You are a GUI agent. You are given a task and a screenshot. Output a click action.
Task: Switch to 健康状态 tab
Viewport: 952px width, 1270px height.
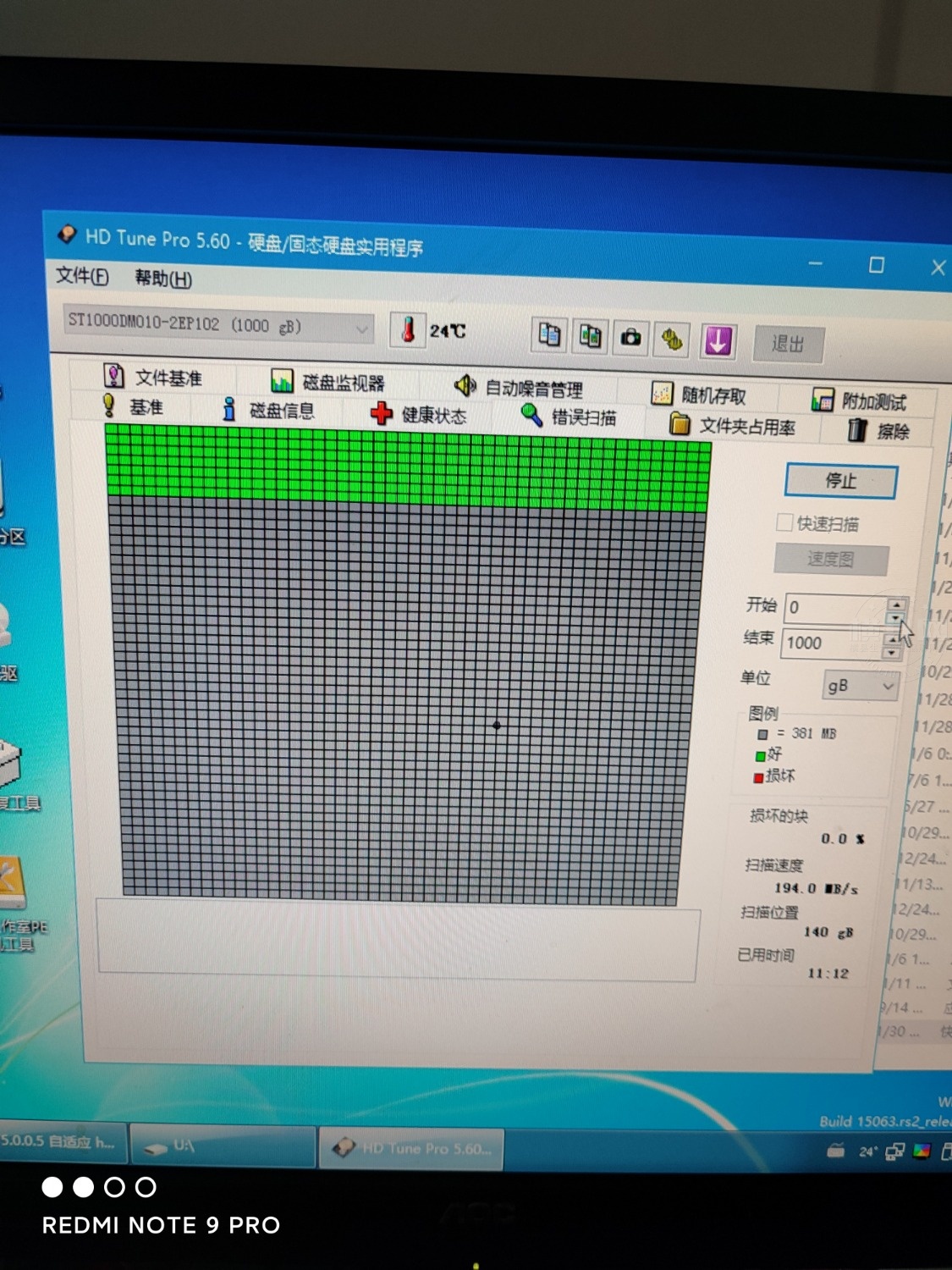[419, 415]
